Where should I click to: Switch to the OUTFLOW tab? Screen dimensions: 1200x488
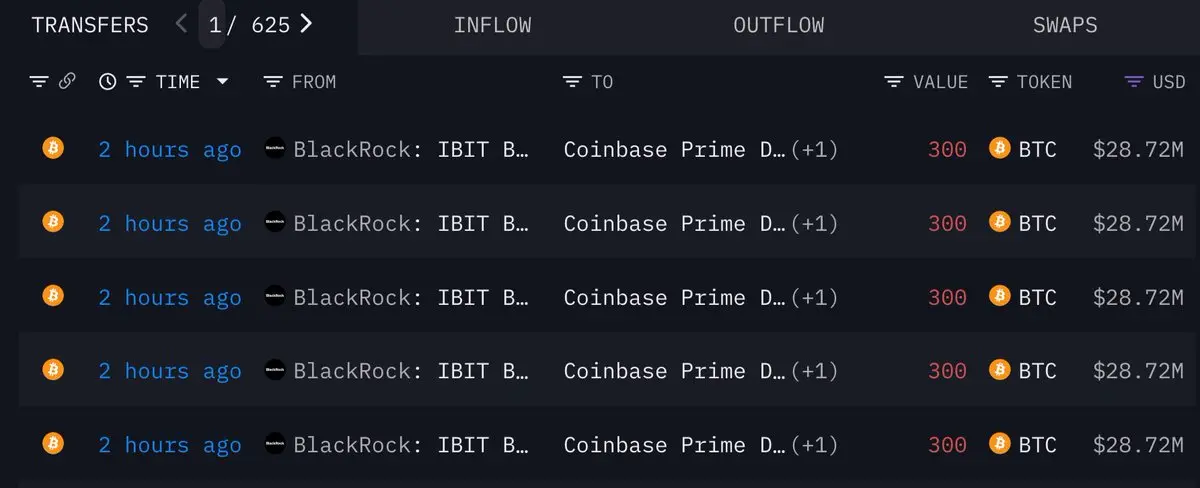click(x=779, y=25)
